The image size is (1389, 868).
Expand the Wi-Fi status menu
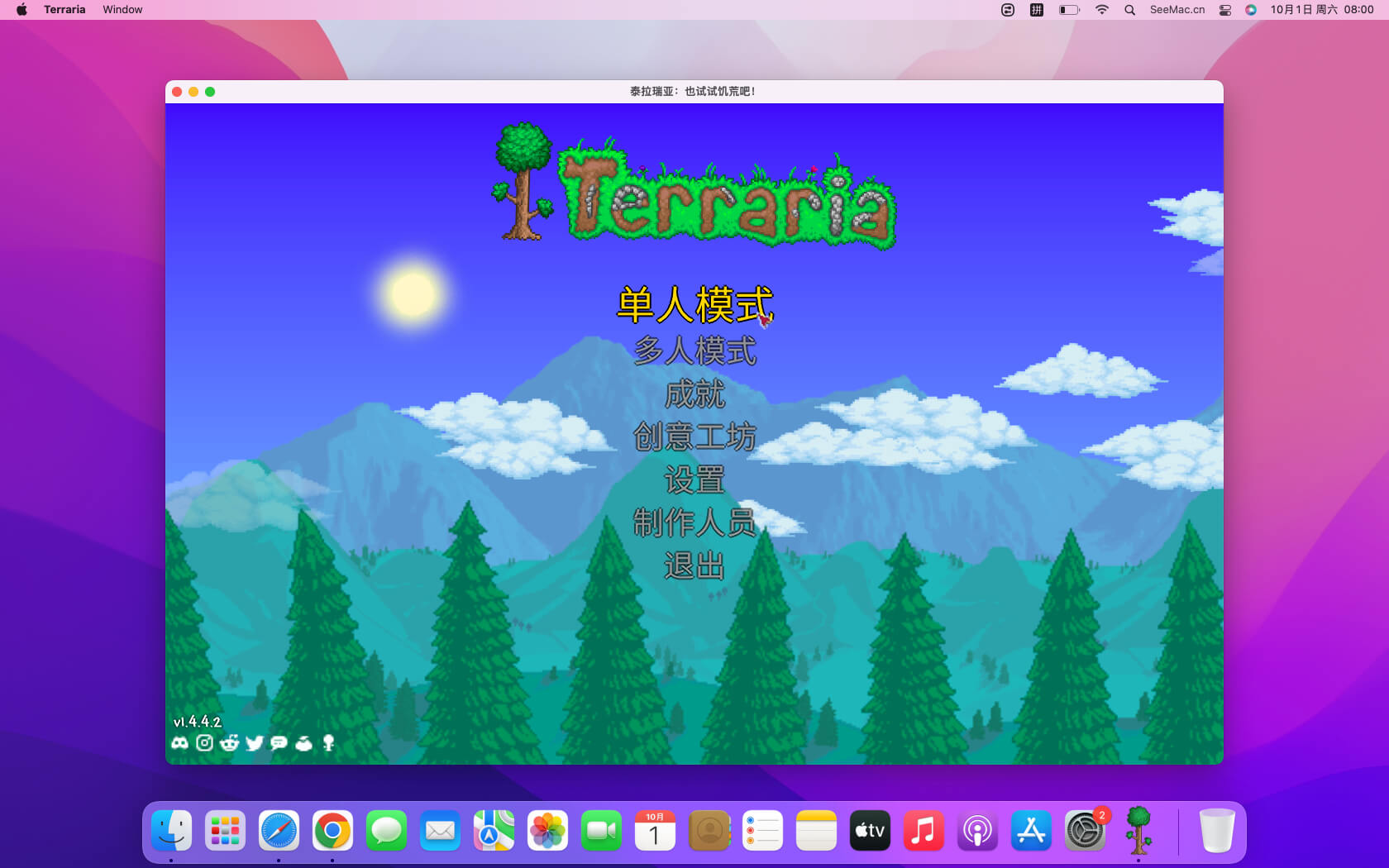pos(1101,10)
